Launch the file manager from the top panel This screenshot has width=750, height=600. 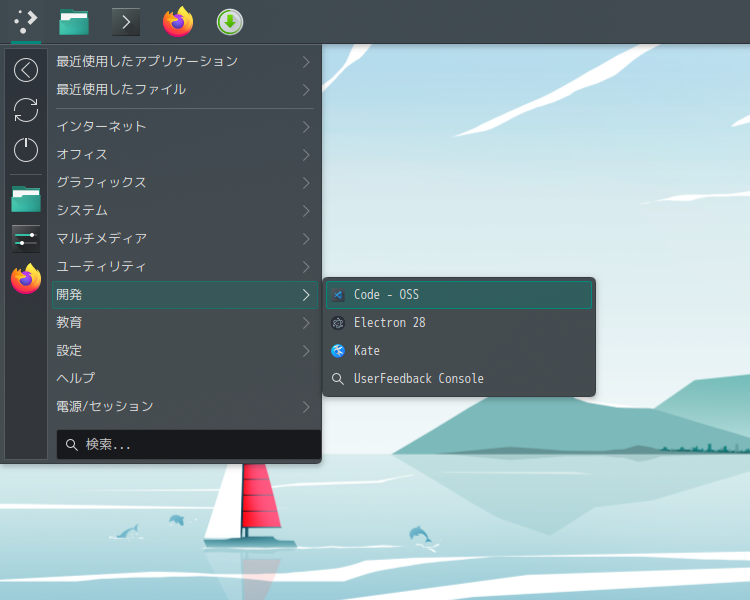[74, 22]
